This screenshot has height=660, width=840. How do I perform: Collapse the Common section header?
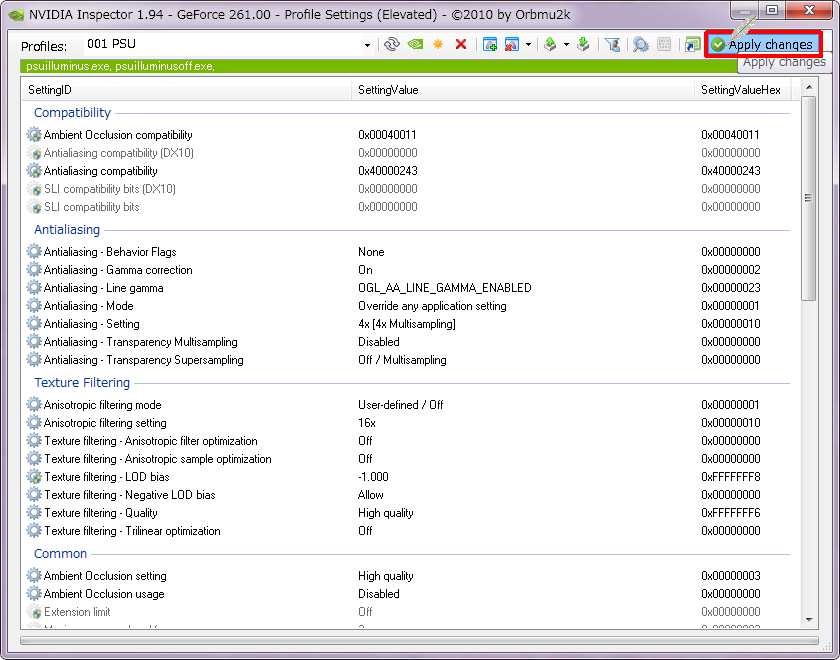click(60, 553)
